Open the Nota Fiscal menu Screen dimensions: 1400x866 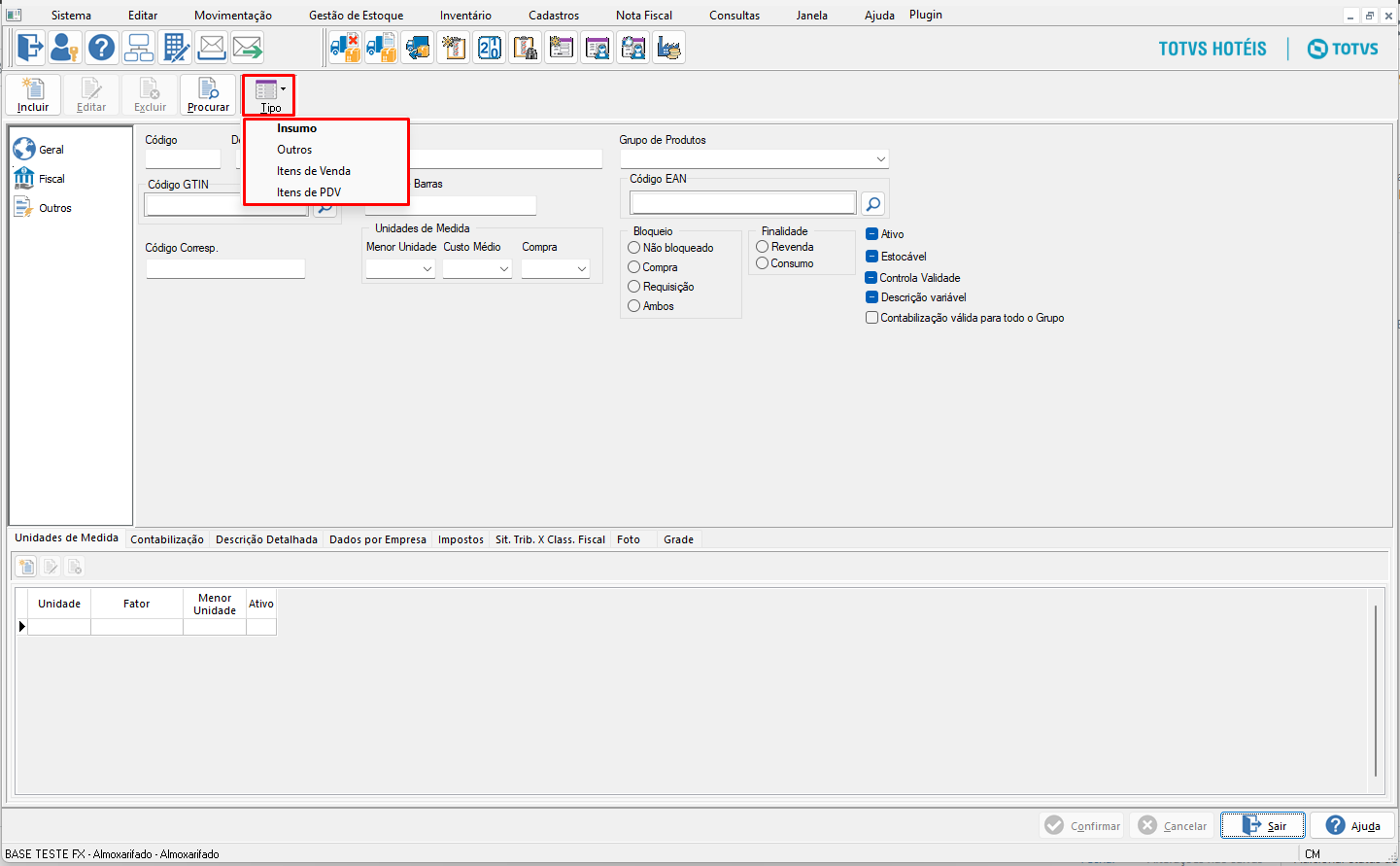[x=644, y=16]
